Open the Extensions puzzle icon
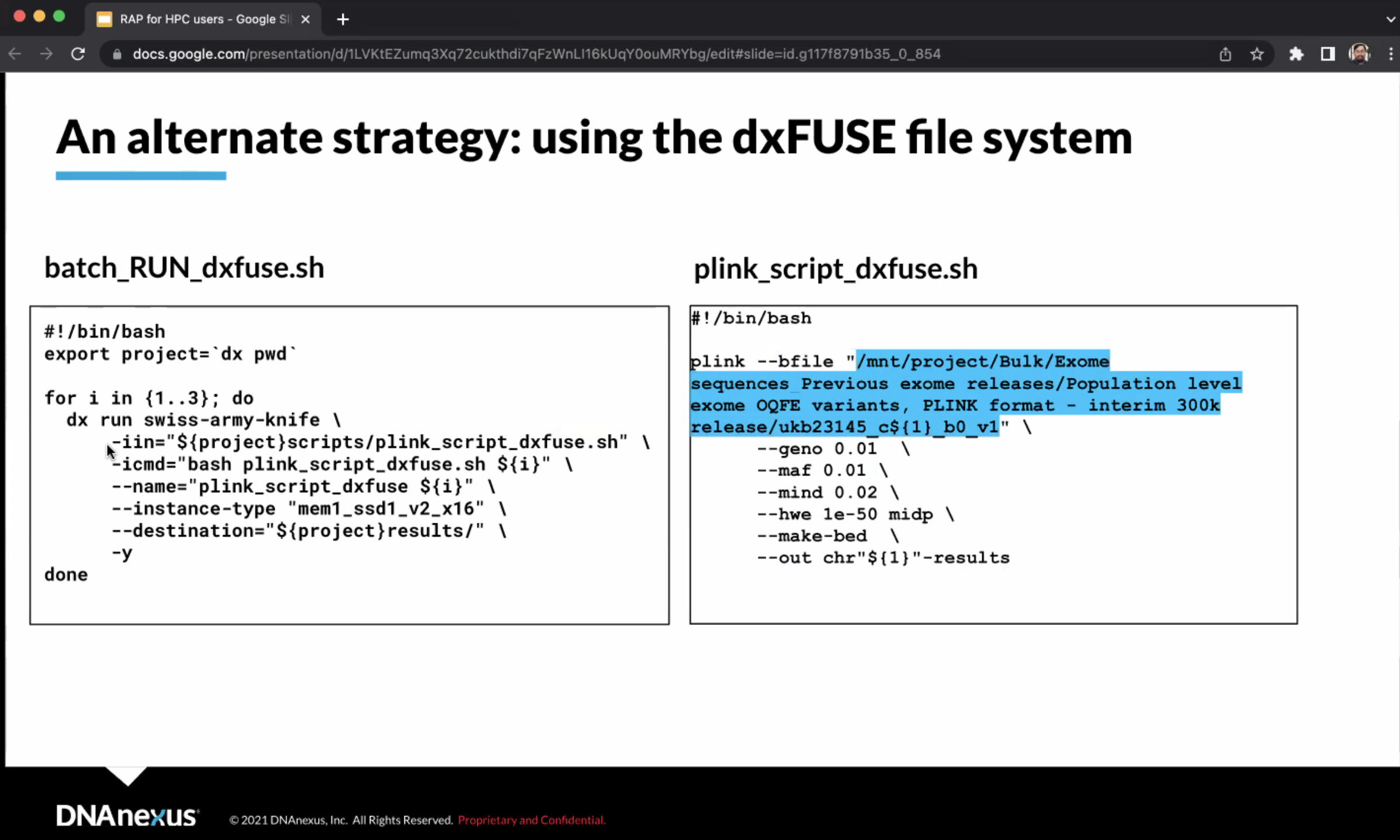 click(1296, 54)
